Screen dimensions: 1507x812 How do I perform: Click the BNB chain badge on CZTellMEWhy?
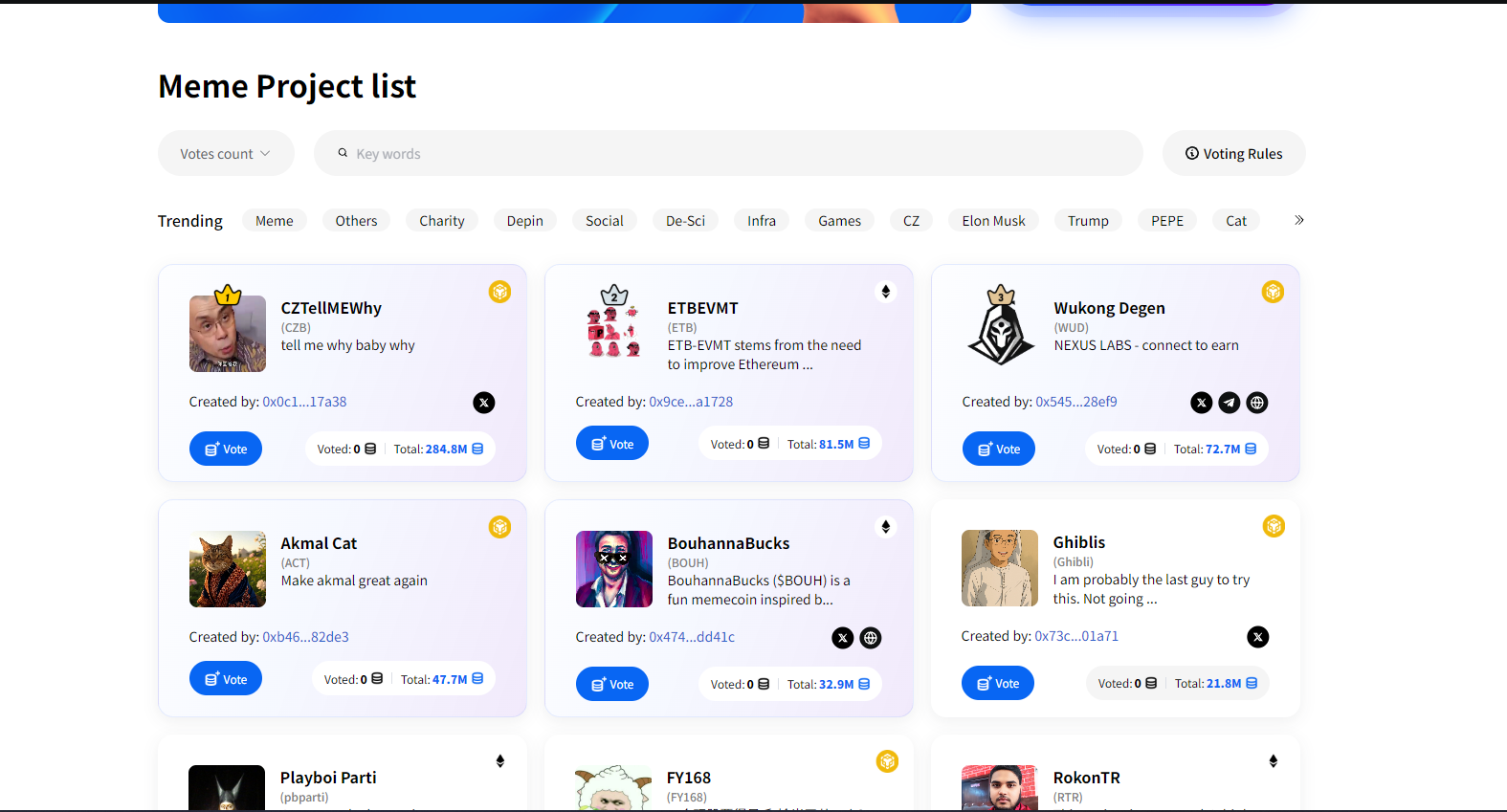(499, 292)
